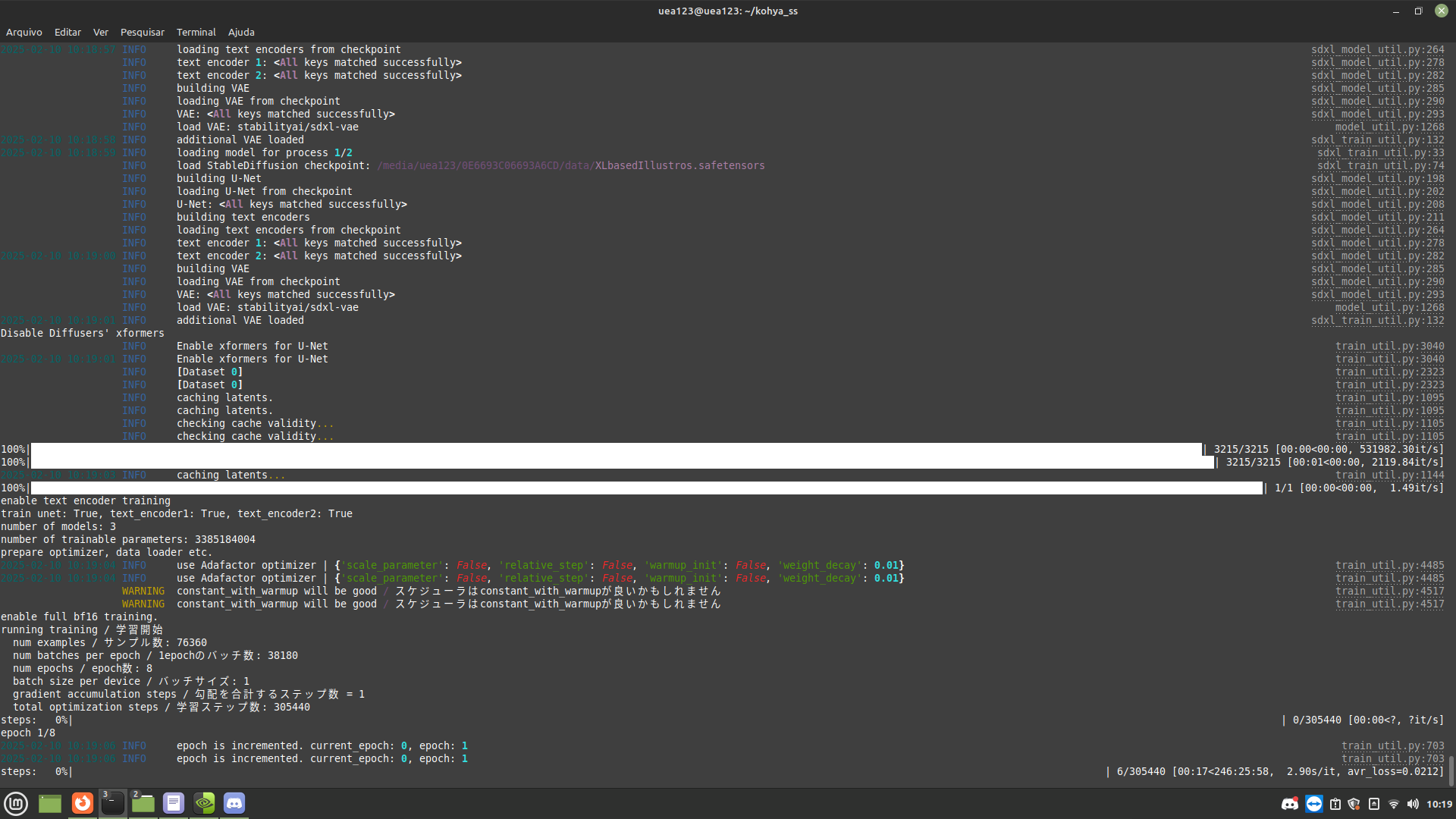
Task: Switch to the terminal windows group in the taskbar
Action: 113,803
